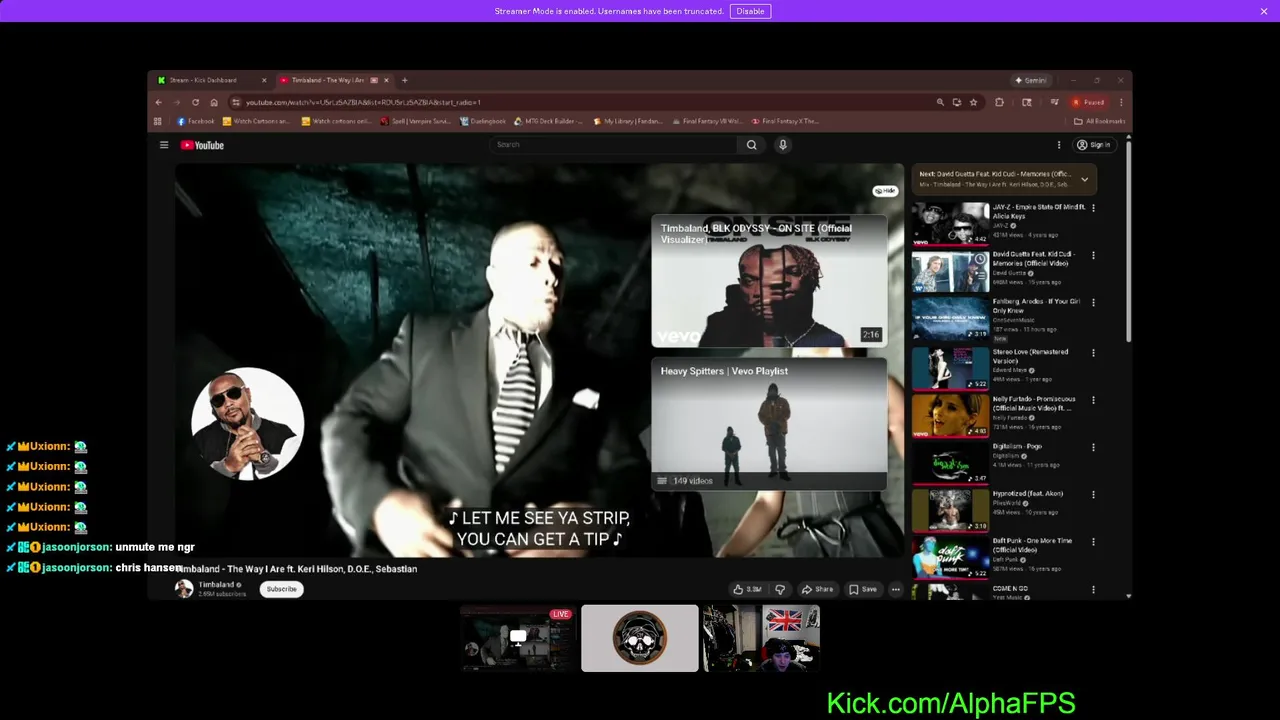The image size is (1280, 720).
Task: Open the Facebook bookmark
Action: tap(196, 121)
